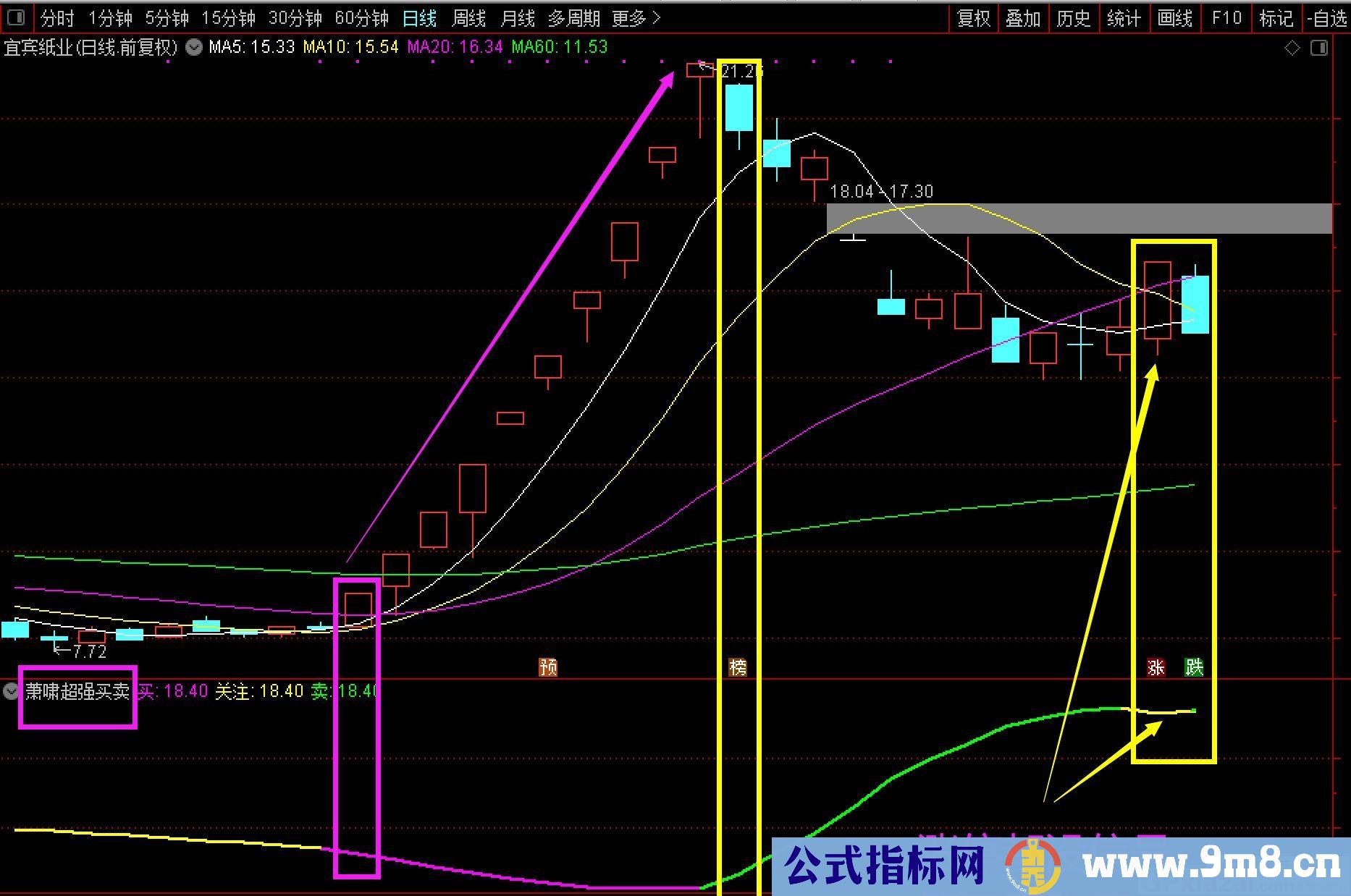Viewport: 1351px width, 896px height.
Task: Expand the 萧啸超强买卖 indicator dropdown circle
Action: tap(10, 691)
